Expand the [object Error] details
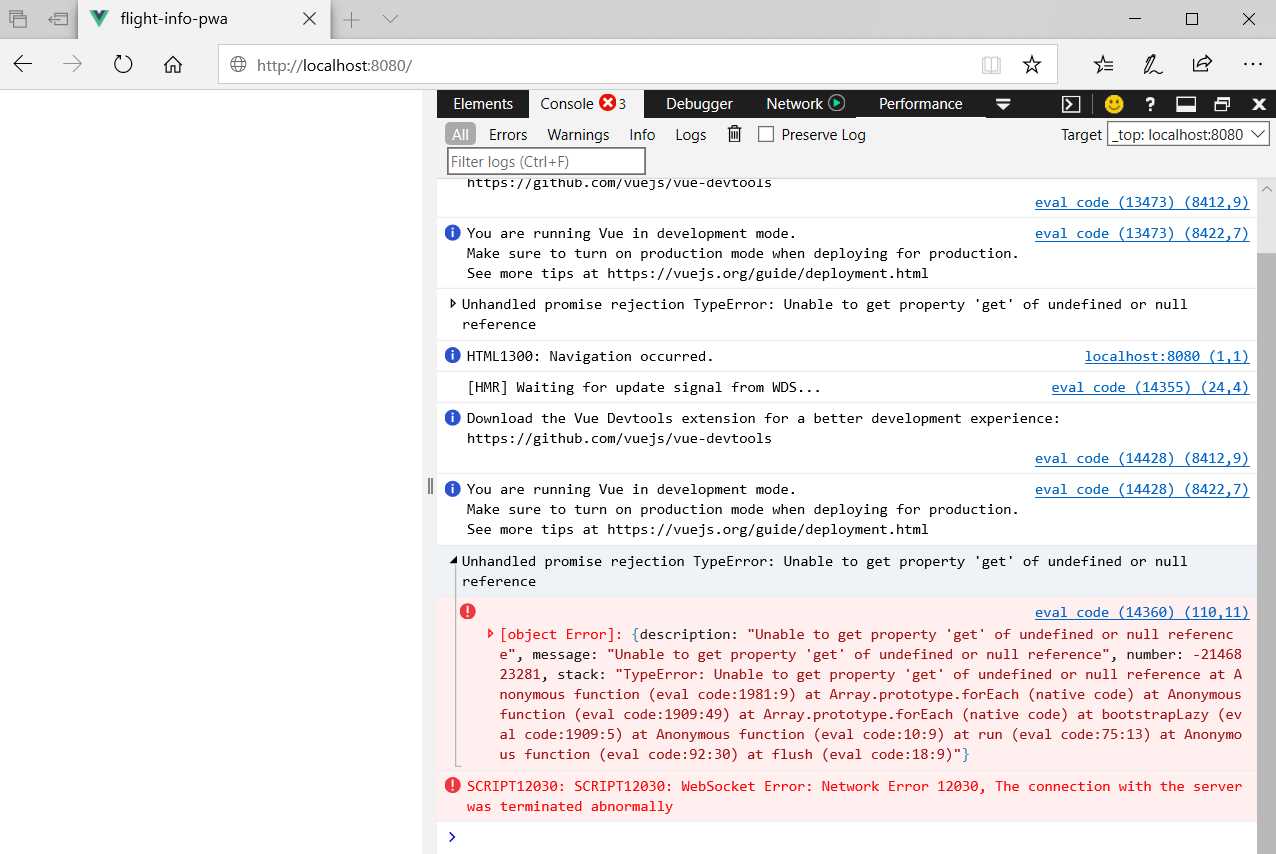The width and height of the screenshot is (1276, 854). (x=490, y=633)
